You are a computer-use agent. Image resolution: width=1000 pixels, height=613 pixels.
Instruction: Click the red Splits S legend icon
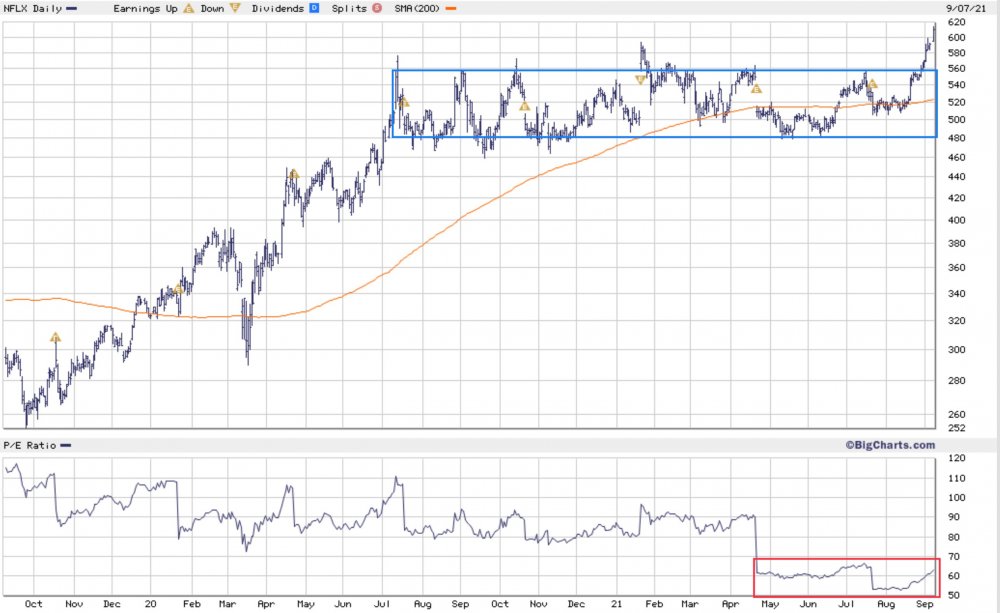pyautogui.click(x=377, y=8)
